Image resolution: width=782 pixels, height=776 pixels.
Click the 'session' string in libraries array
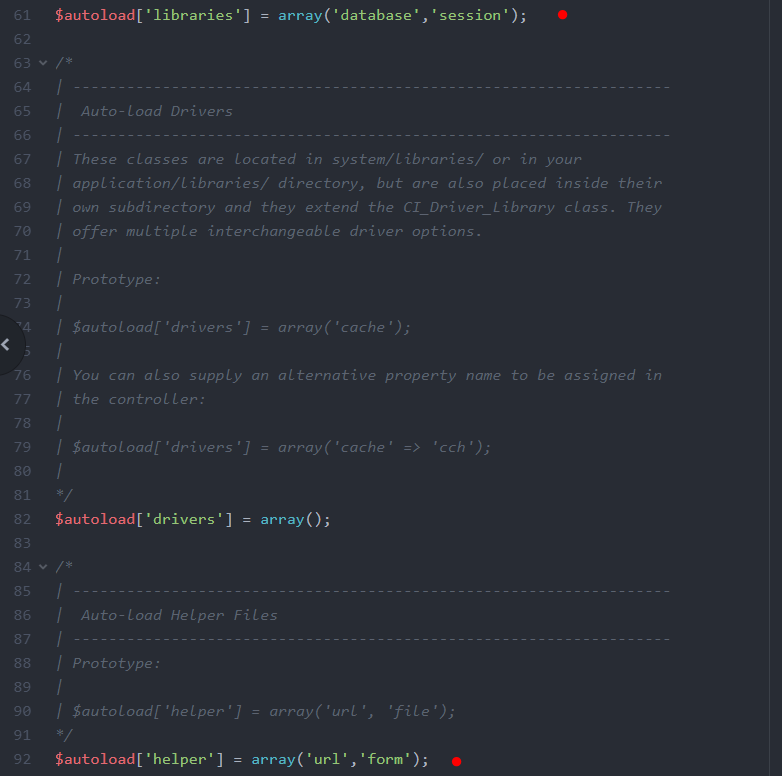click(475, 15)
